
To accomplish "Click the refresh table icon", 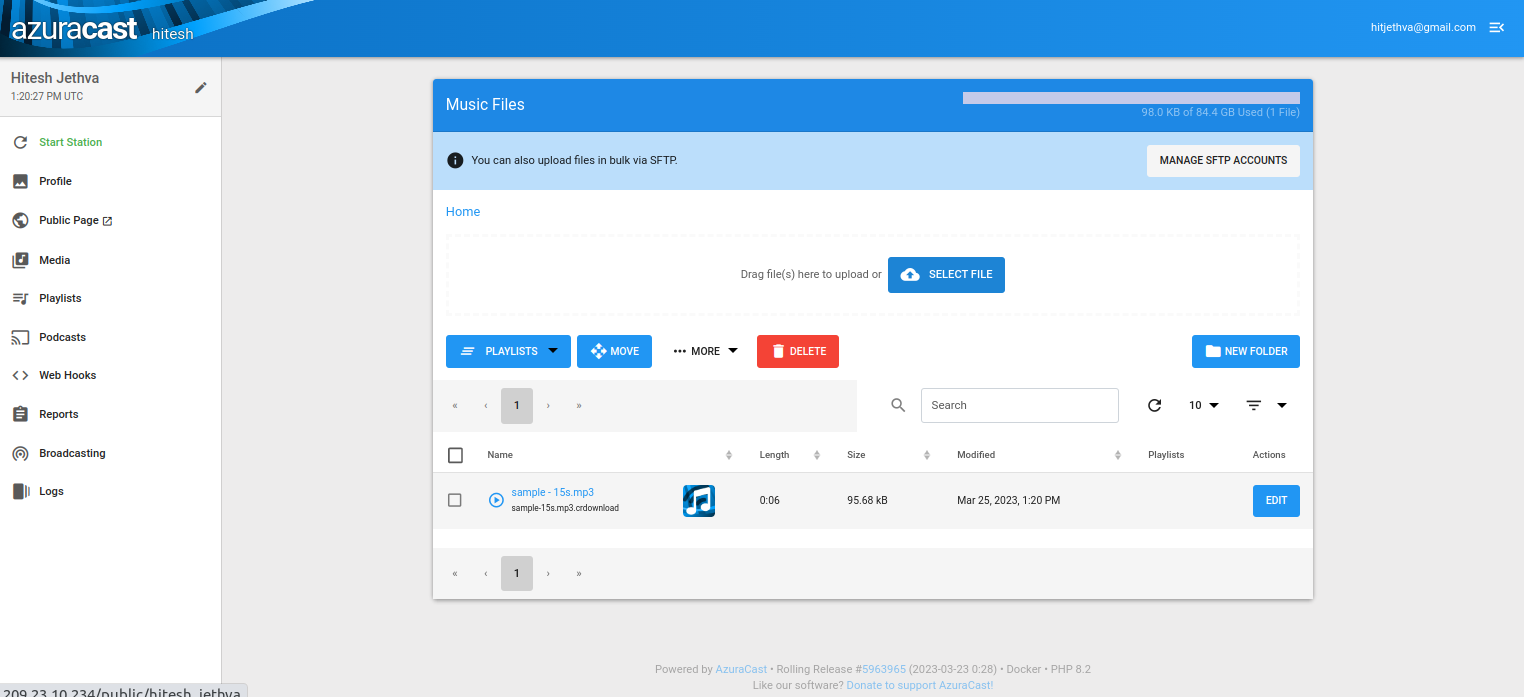I will [1154, 405].
